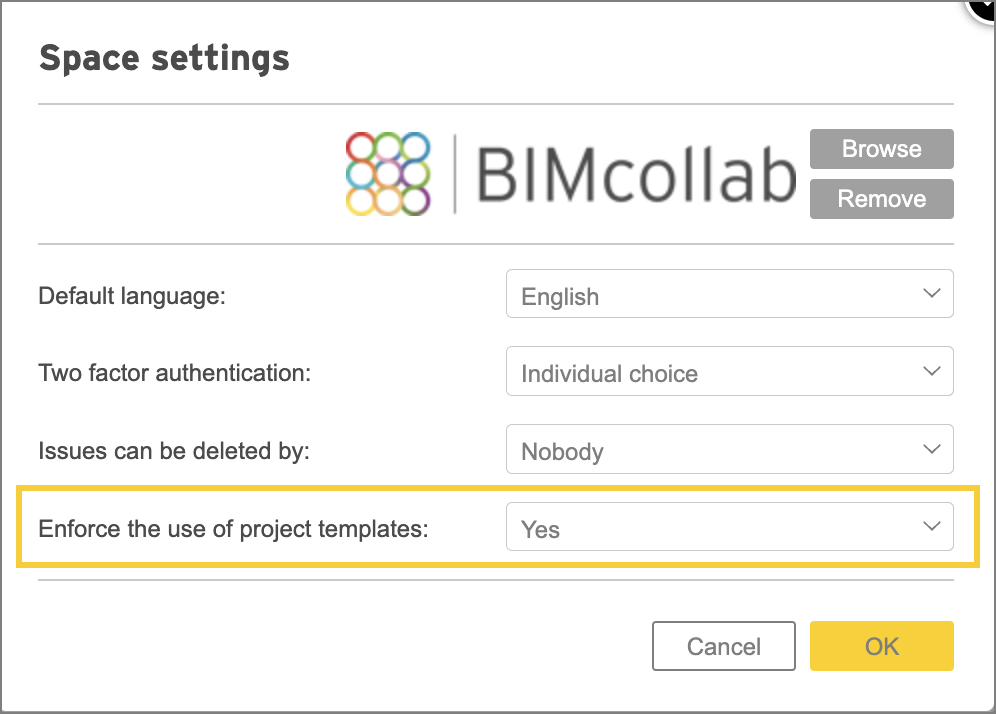The width and height of the screenshot is (996, 714).
Task: Click the Two factor authentication label
Action: coord(175,373)
